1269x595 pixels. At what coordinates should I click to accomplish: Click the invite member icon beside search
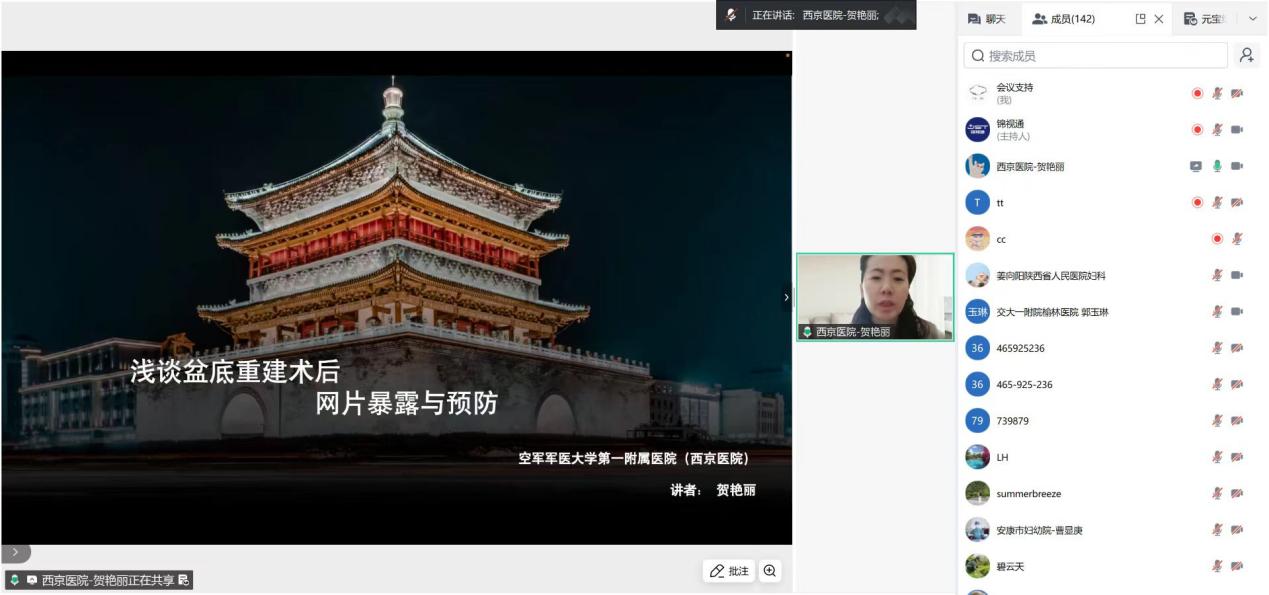coord(1246,56)
